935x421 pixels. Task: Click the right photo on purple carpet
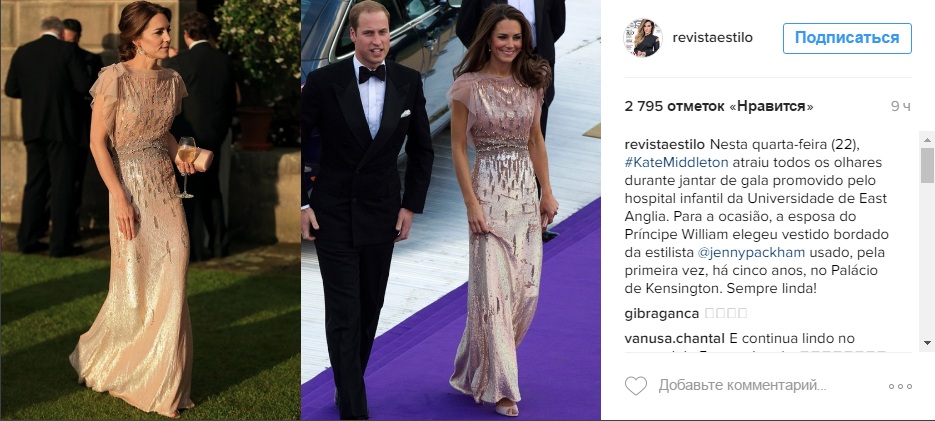(x=451, y=210)
